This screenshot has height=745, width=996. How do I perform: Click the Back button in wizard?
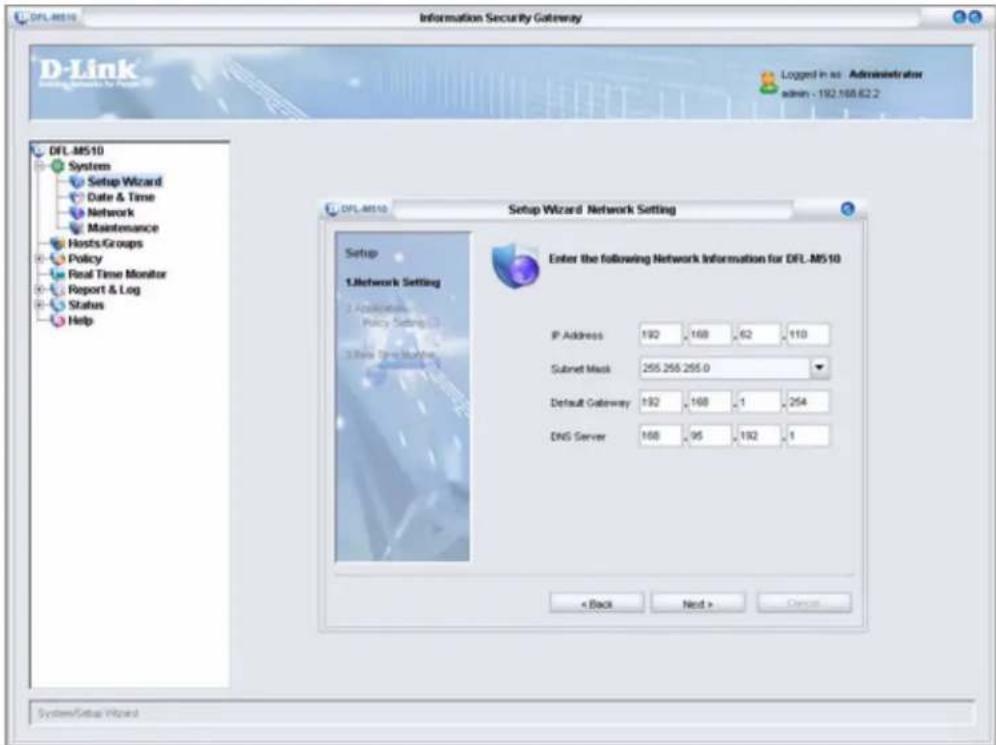pyautogui.click(x=596, y=603)
